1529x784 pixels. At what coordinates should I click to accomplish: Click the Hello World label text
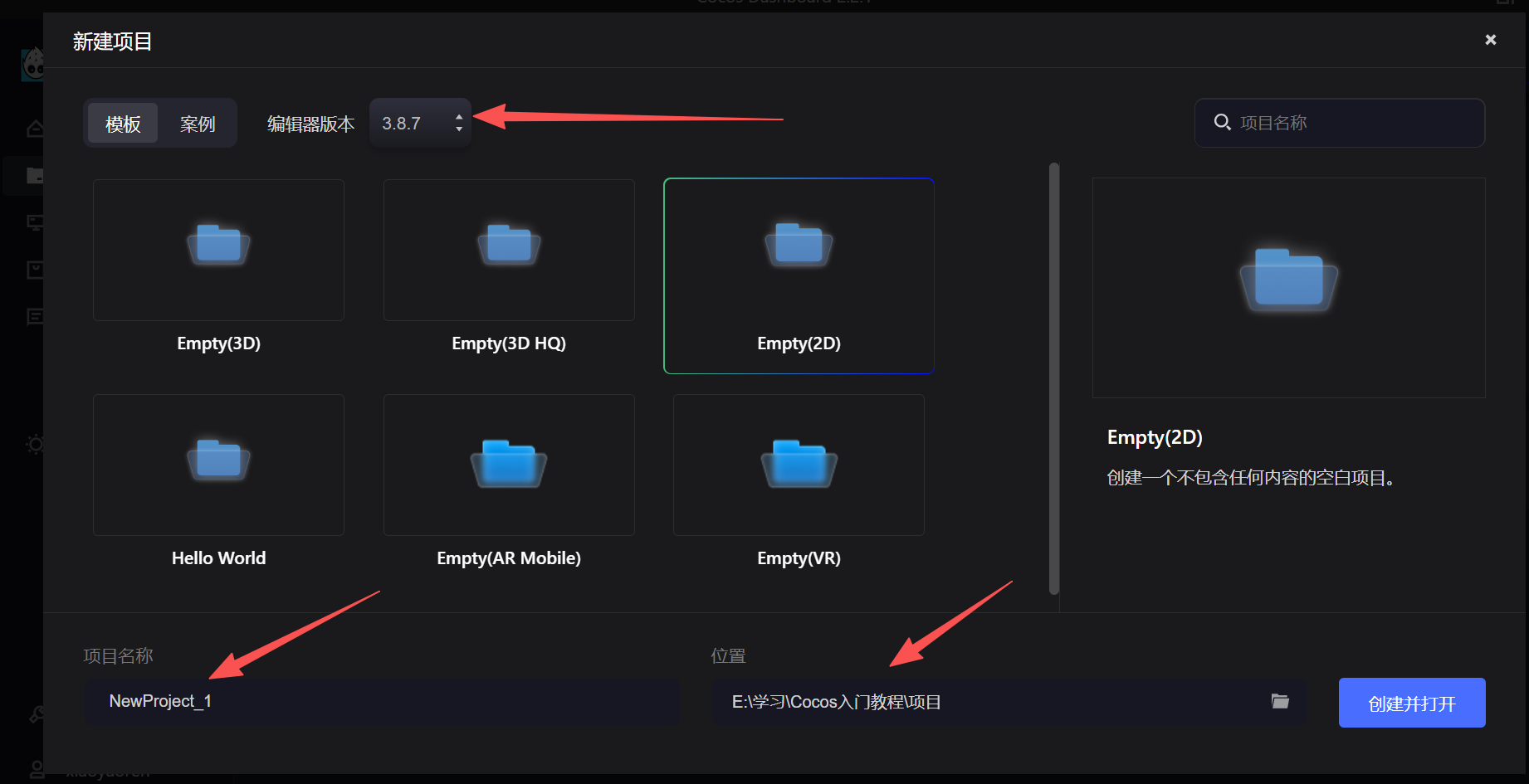click(x=218, y=558)
